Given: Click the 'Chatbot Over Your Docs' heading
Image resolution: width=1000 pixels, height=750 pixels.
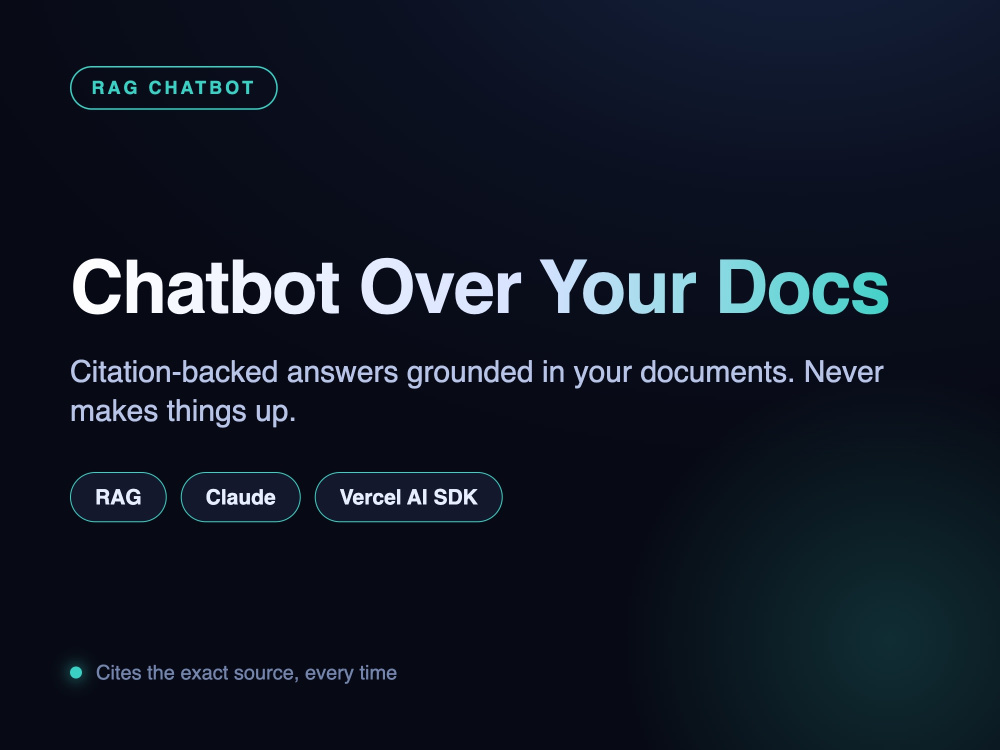Looking at the screenshot, I should [x=480, y=288].
